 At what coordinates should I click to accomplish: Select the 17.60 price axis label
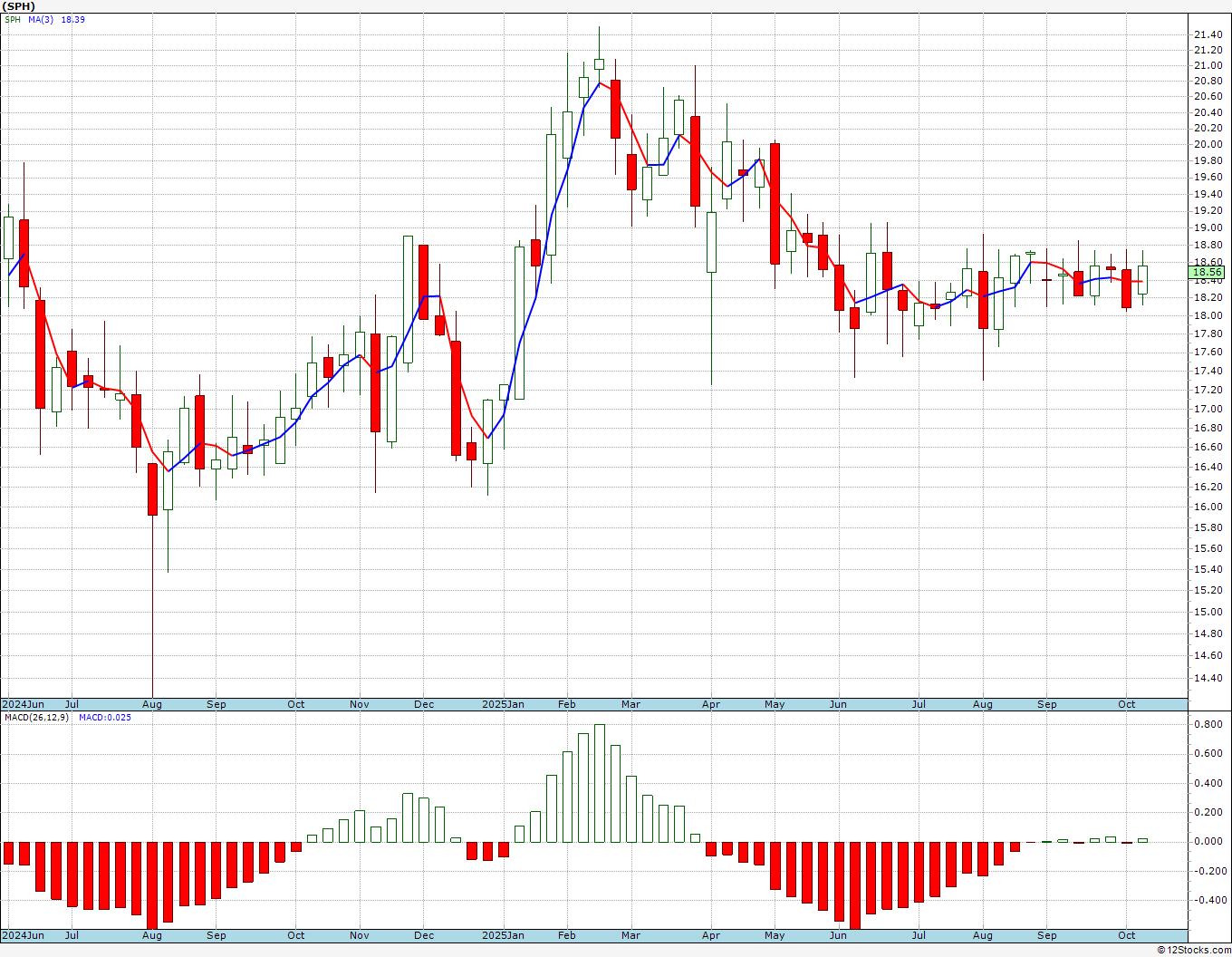[x=1208, y=353]
